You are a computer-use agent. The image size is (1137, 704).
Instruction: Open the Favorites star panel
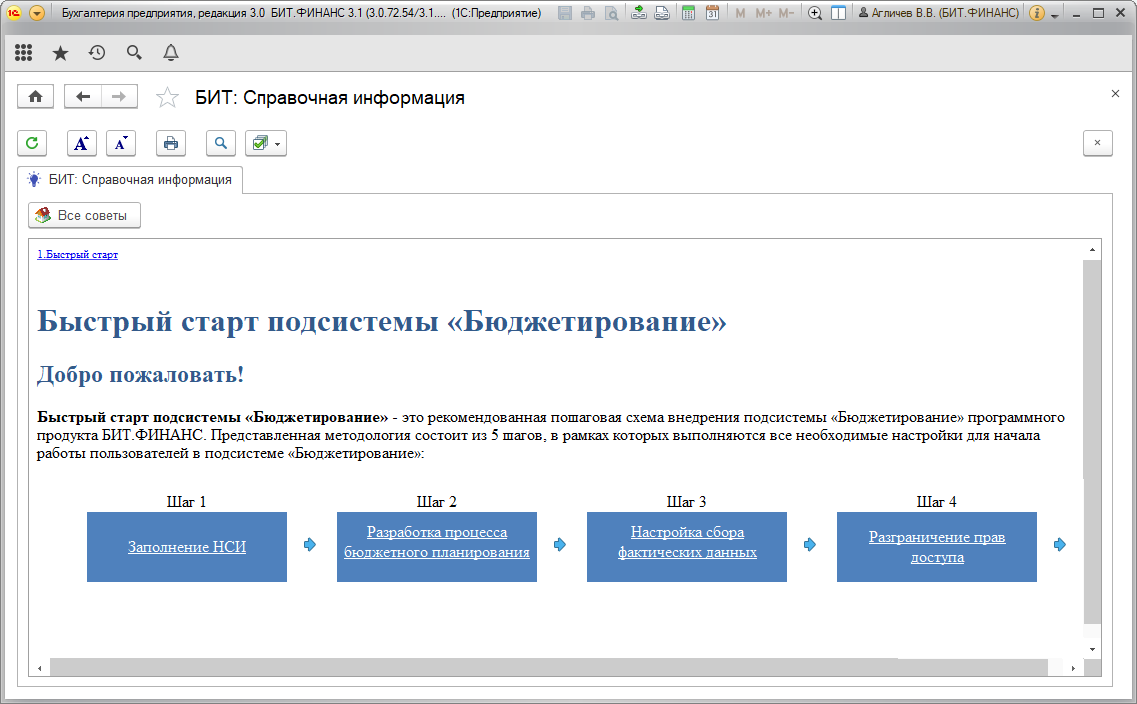[60, 53]
